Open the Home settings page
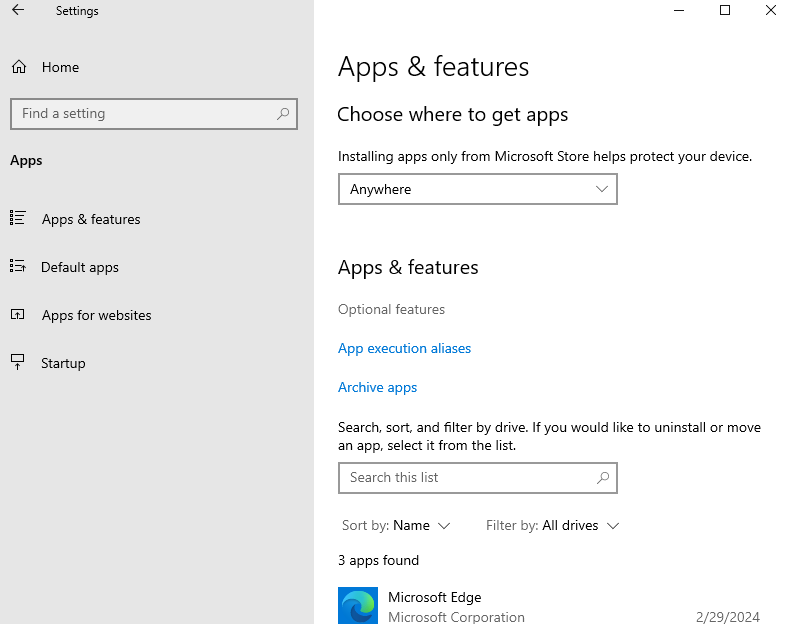This screenshot has width=789, height=624. click(60, 67)
